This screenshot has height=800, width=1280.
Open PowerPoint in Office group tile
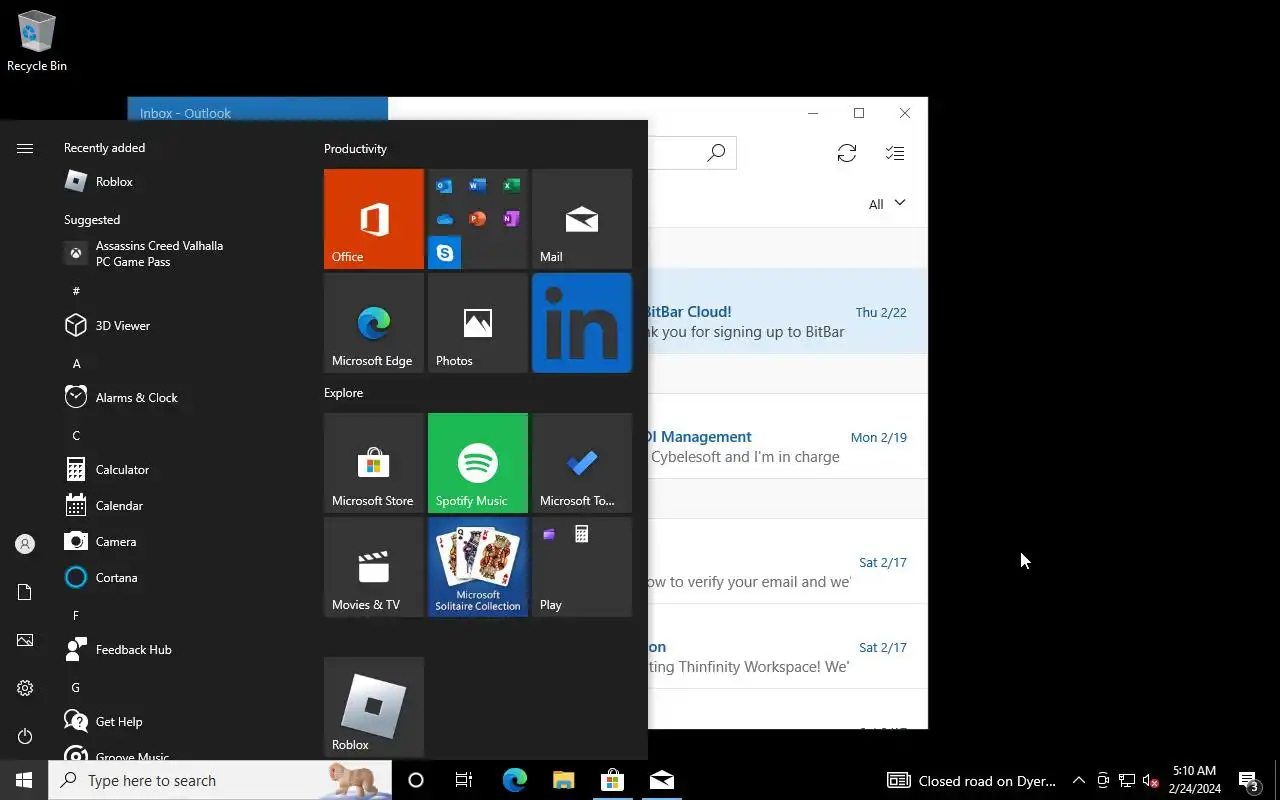(478, 218)
